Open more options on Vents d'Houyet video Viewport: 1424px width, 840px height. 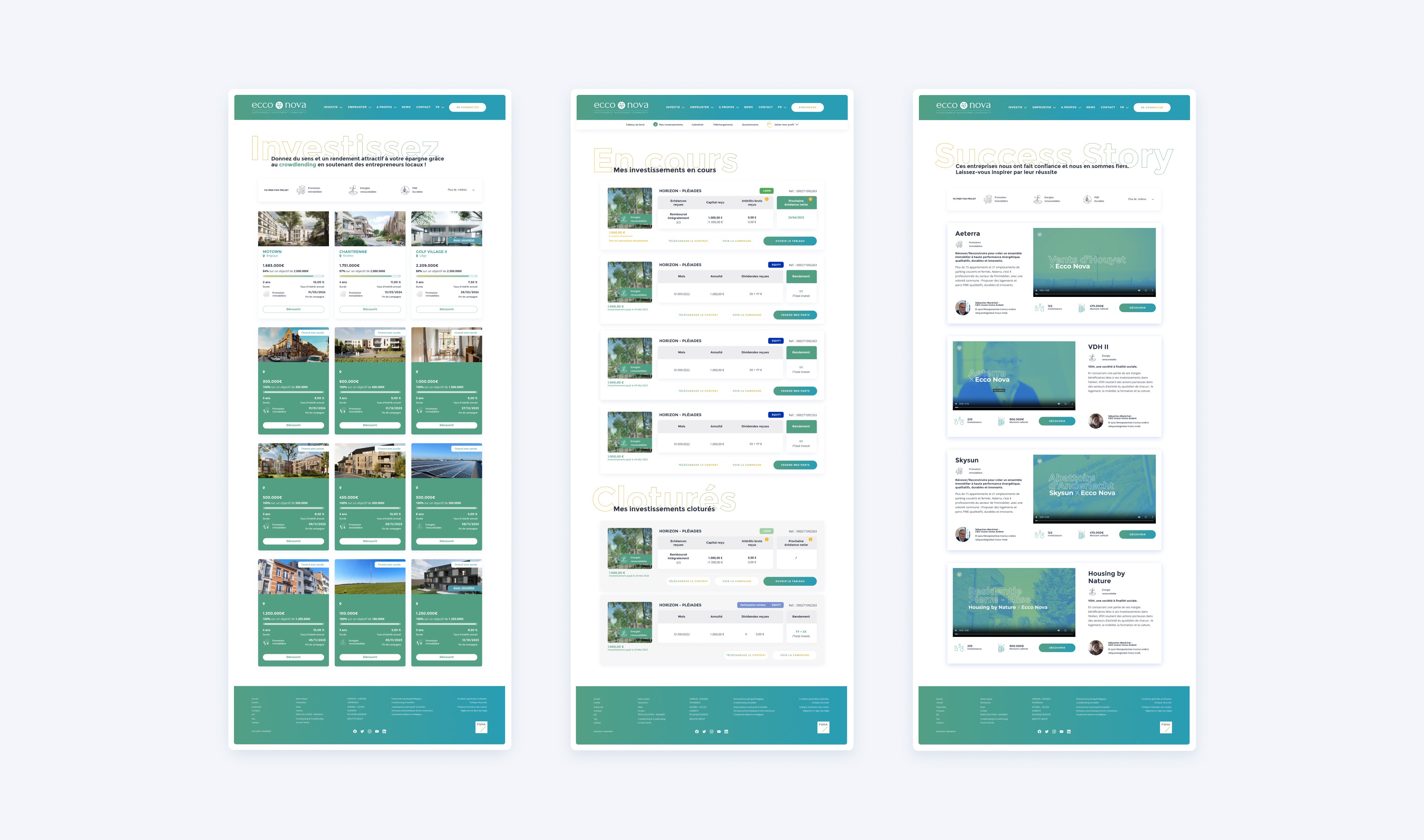click(1152, 290)
